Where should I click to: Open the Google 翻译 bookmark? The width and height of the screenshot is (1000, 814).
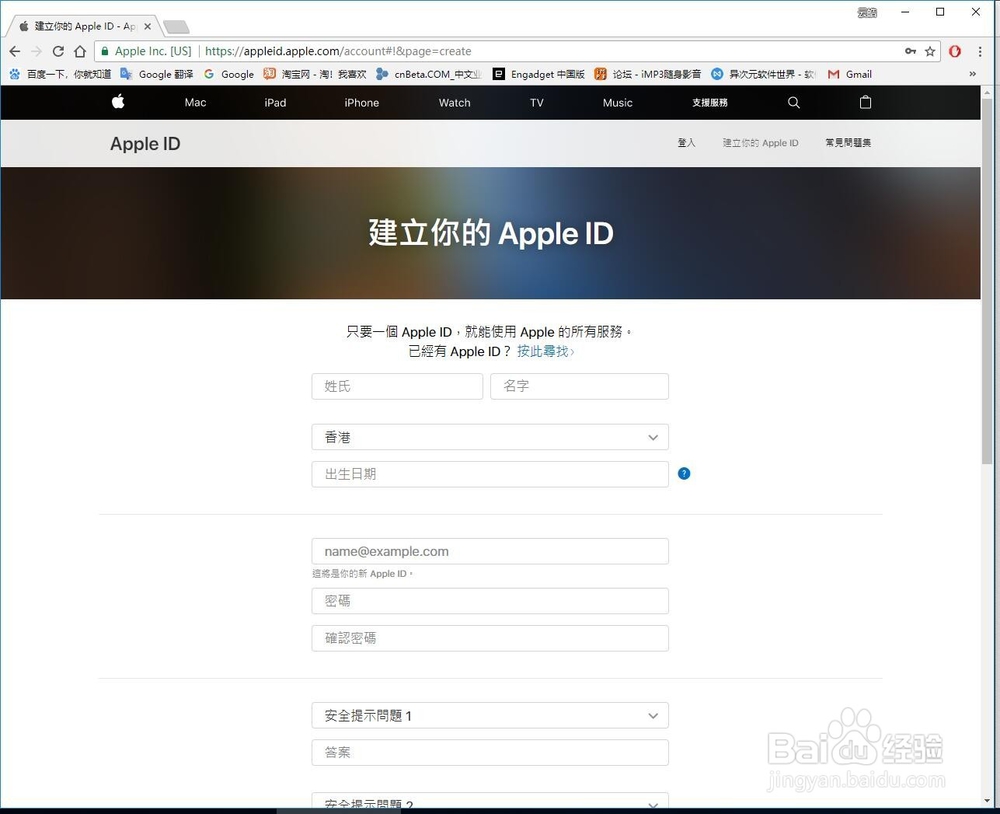(x=157, y=74)
